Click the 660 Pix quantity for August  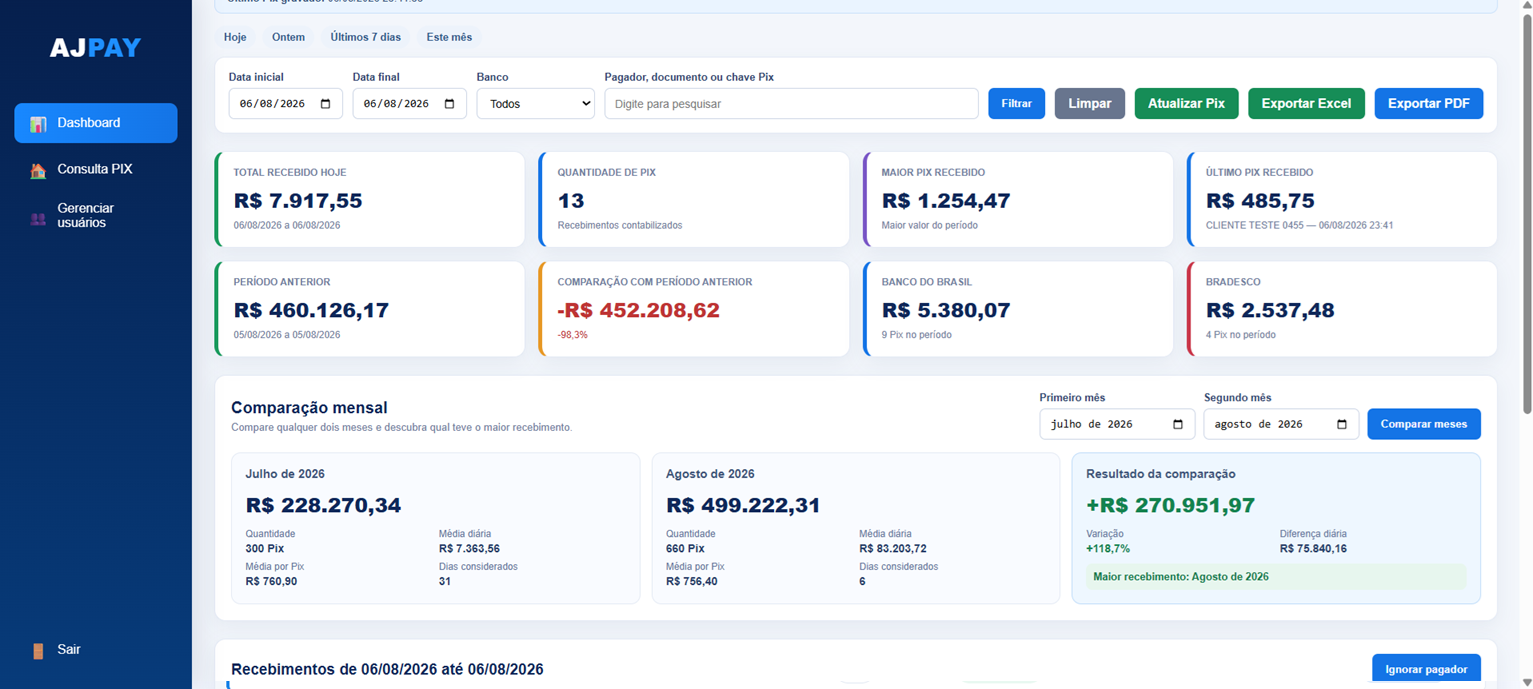tap(685, 549)
